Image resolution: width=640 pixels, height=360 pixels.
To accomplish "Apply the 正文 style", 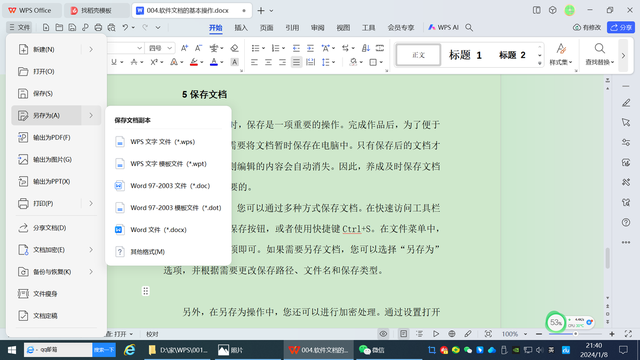I will click(x=418, y=55).
